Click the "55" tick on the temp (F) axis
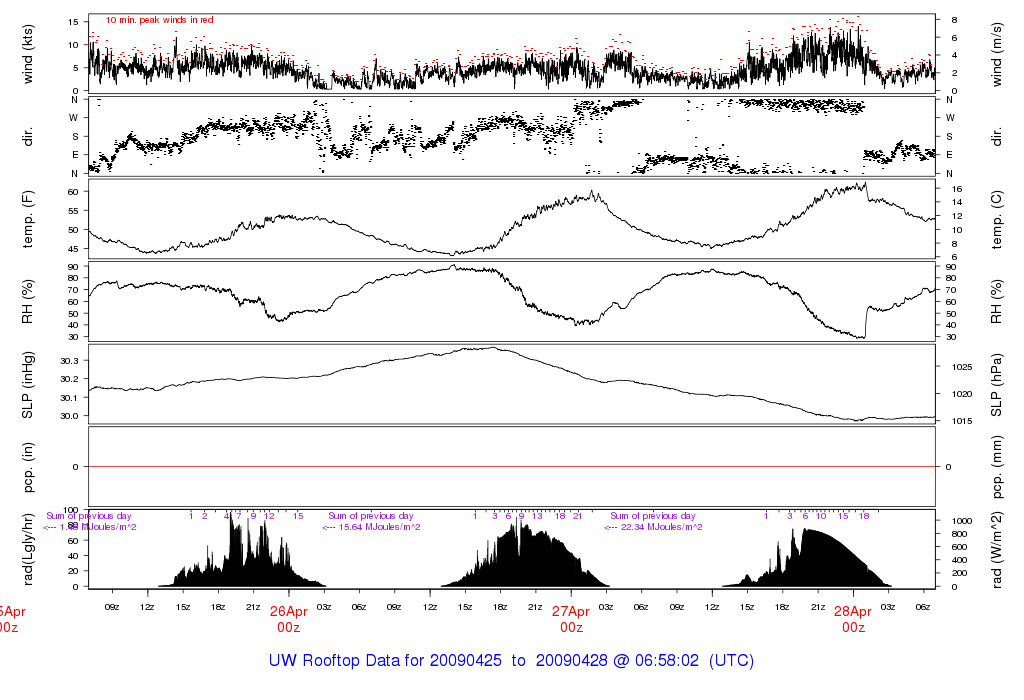This screenshot has width=1024, height=700. click(73, 211)
